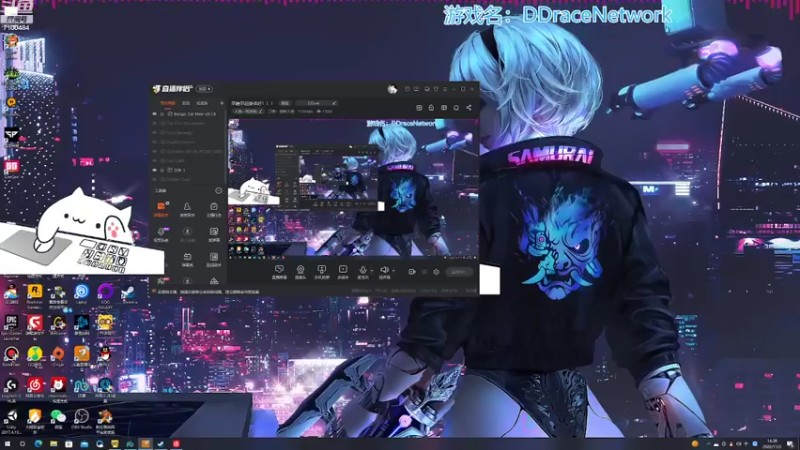The height and width of the screenshot is (450, 800).
Task: Open the first scene tab in the streaming app
Action: 167,103
